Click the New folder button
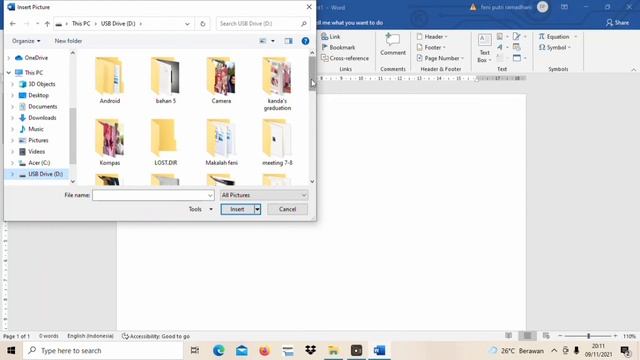Viewport: 640px width, 360px height. click(x=68, y=41)
